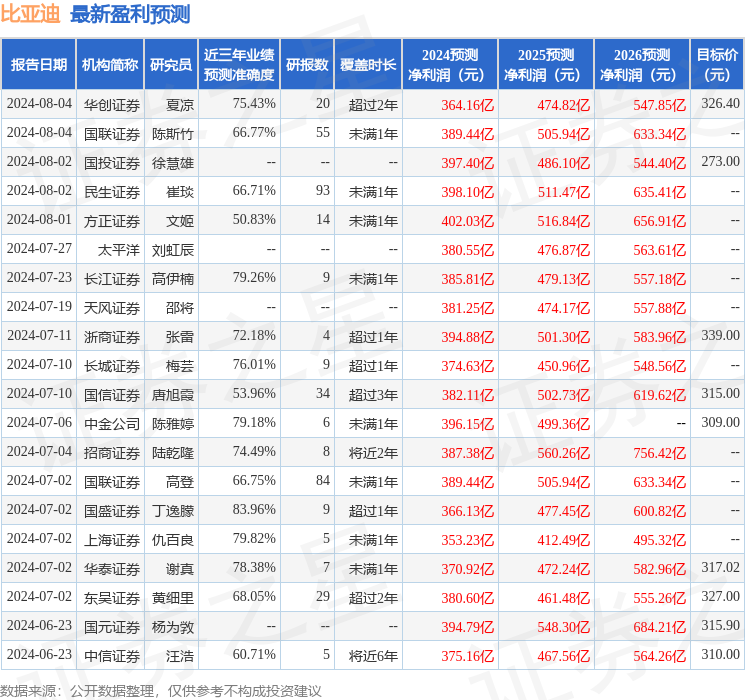Click the 2024-07-27 report date
Screen dimensions: 745x700
pos(39,248)
